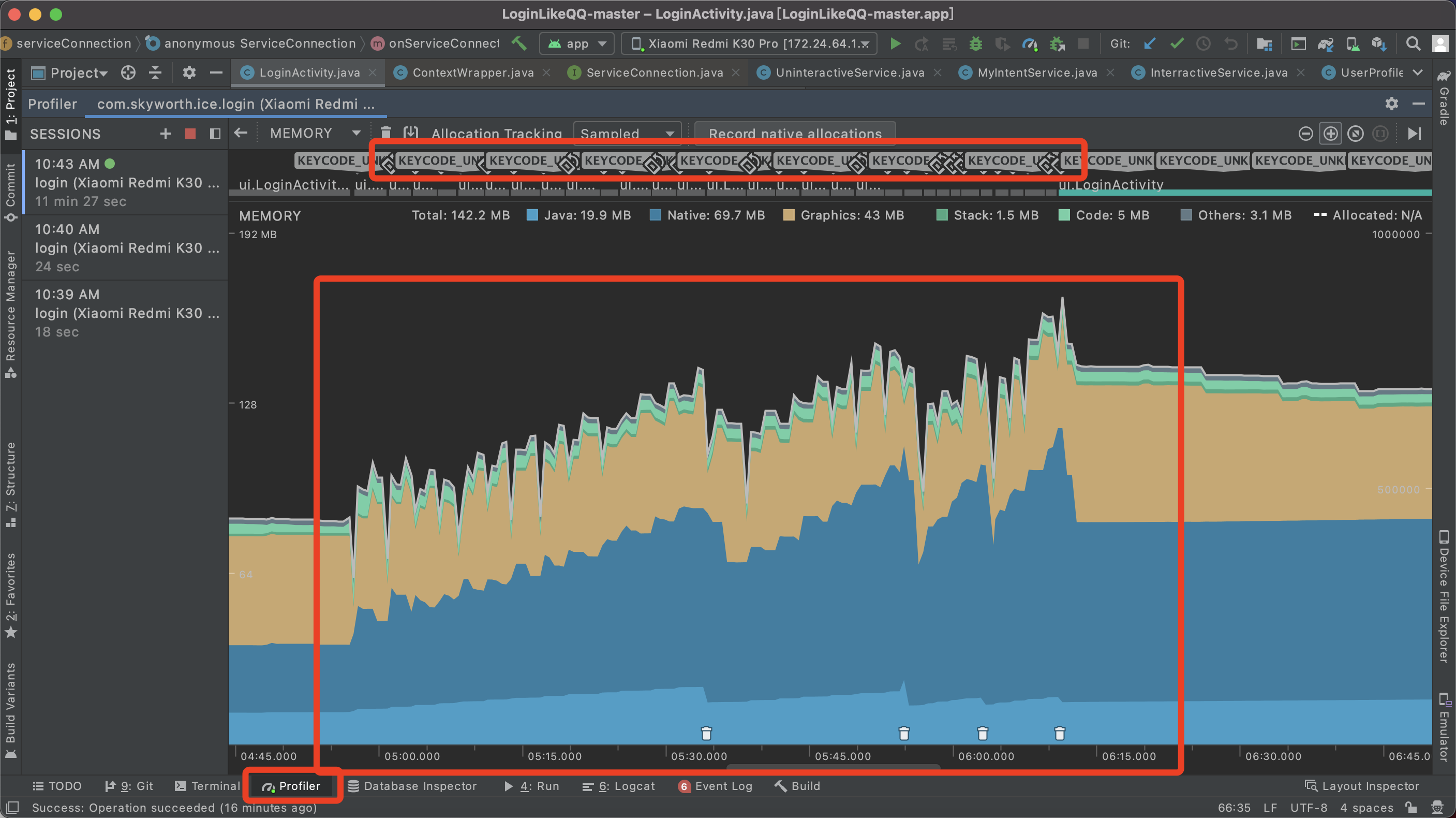Jump to live timeline data

1415,134
